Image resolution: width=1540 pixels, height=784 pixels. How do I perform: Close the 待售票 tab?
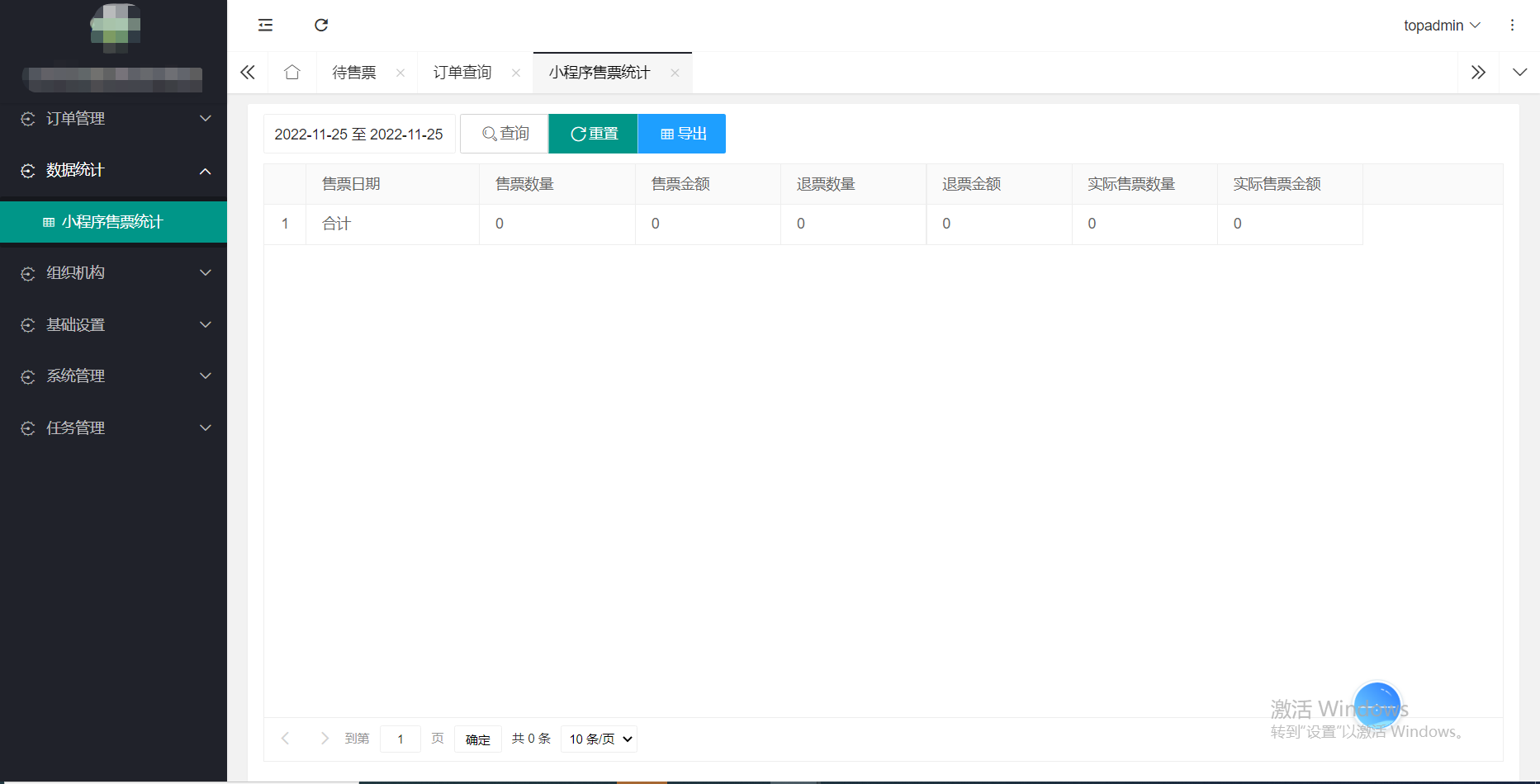[x=400, y=73]
